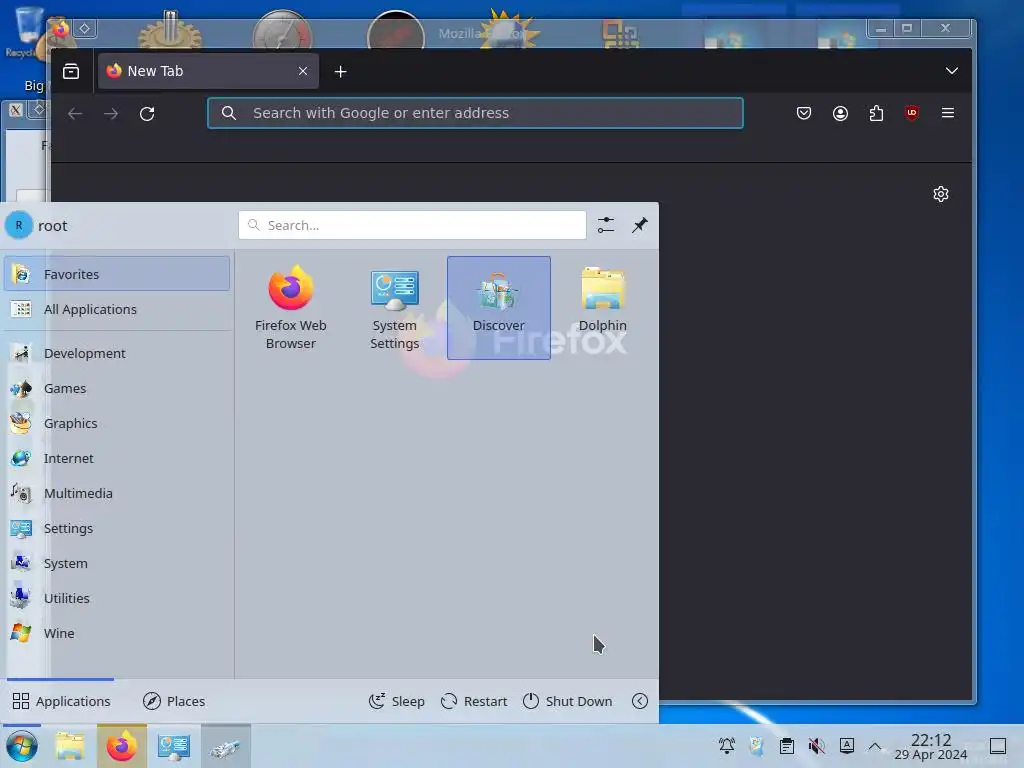Select the Favorites category
This screenshot has height=768, width=1024.
(x=117, y=274)
